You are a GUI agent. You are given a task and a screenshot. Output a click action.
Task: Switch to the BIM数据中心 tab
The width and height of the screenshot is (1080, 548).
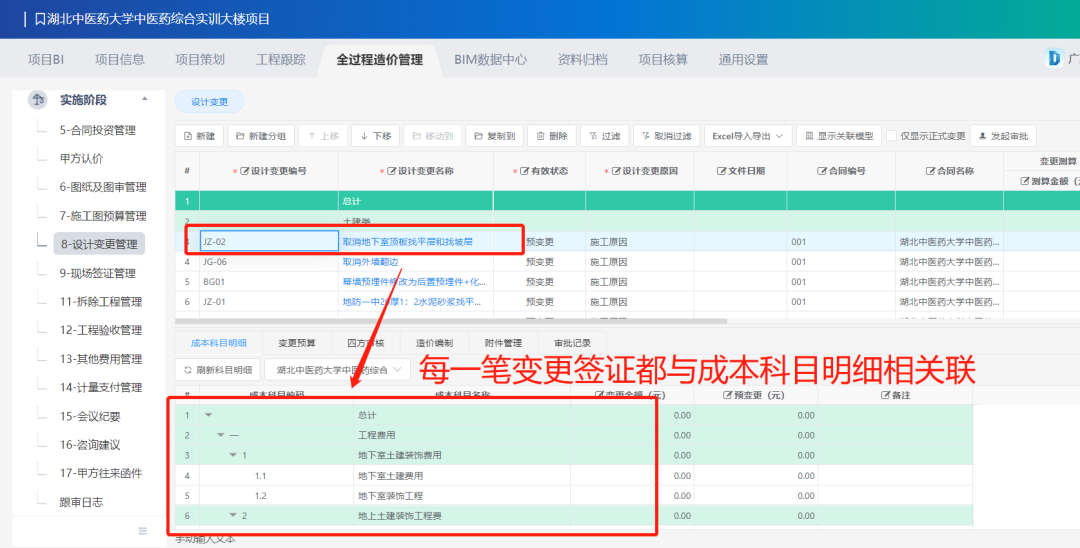coord(490,59)
